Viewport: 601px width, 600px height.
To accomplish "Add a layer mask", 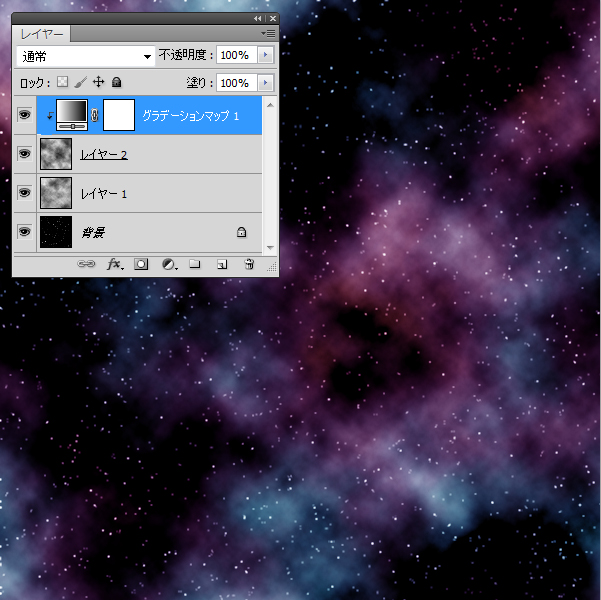I will (141, 264).
